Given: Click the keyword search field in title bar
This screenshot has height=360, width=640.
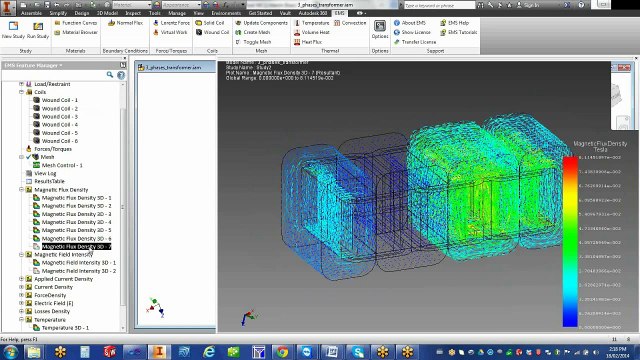Looking at the screenshot, I should [x=440, y=5].
